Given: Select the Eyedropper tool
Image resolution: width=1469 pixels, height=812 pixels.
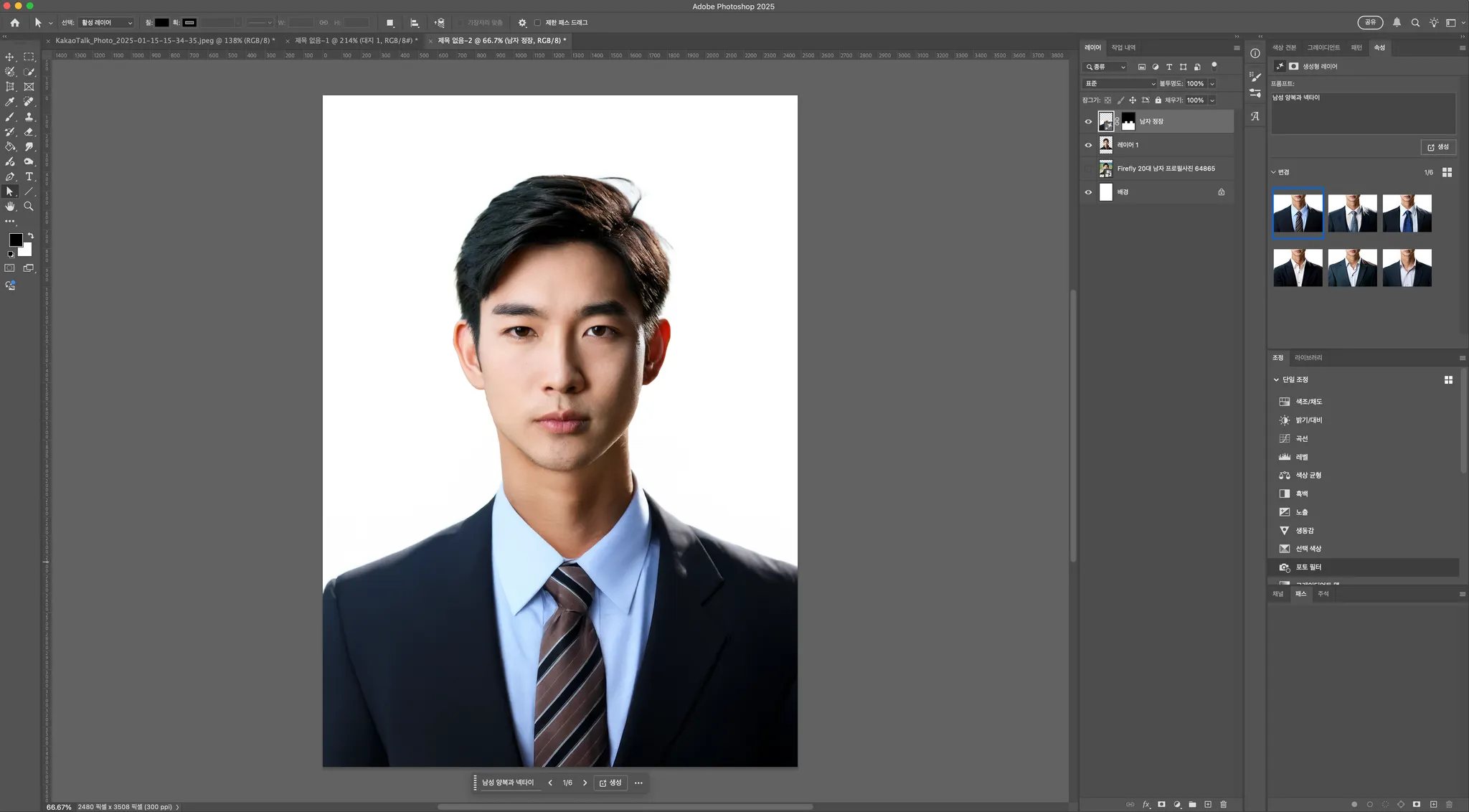Looking at the screenshot, I should pos(10,102).
